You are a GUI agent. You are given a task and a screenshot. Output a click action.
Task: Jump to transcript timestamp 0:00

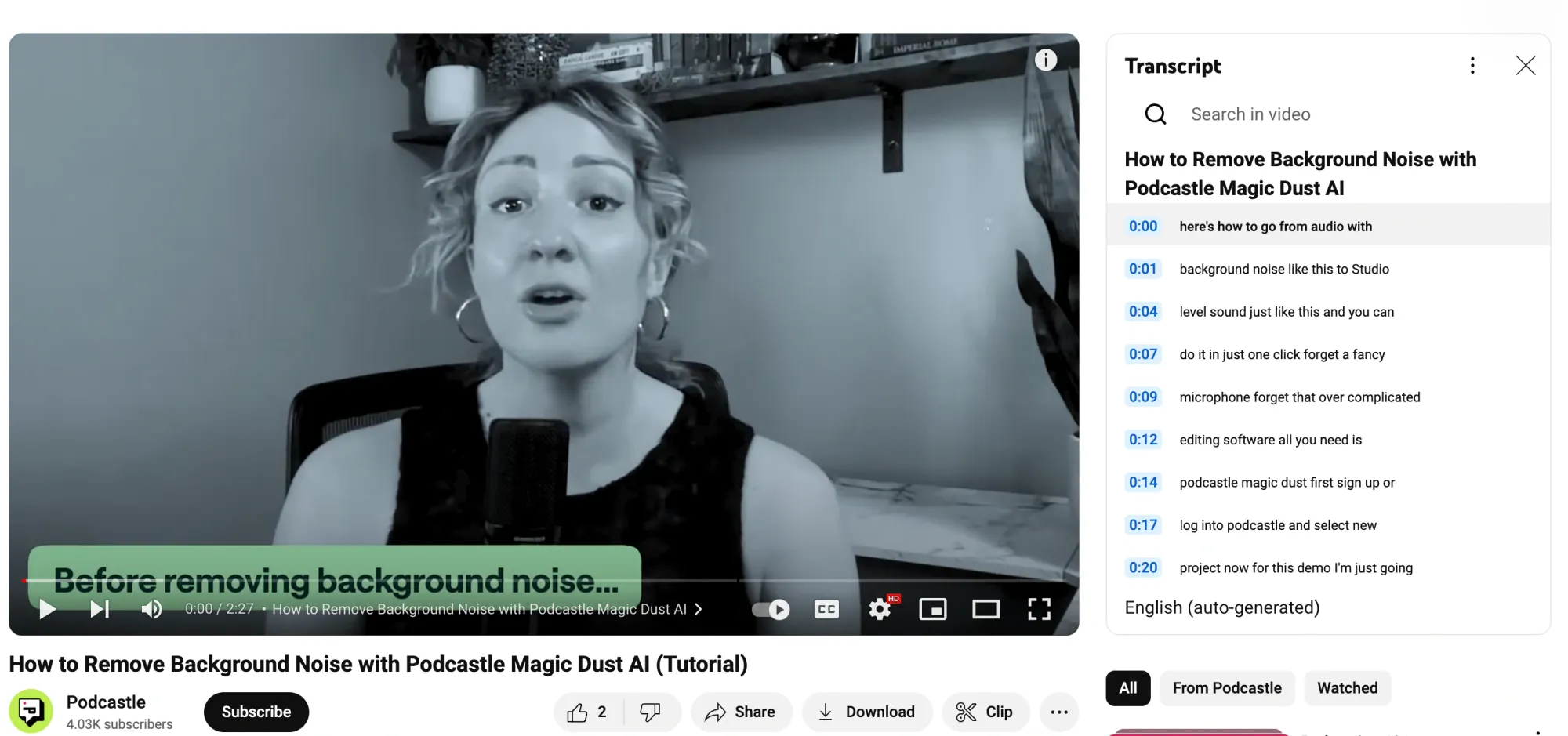[1143, 227]
